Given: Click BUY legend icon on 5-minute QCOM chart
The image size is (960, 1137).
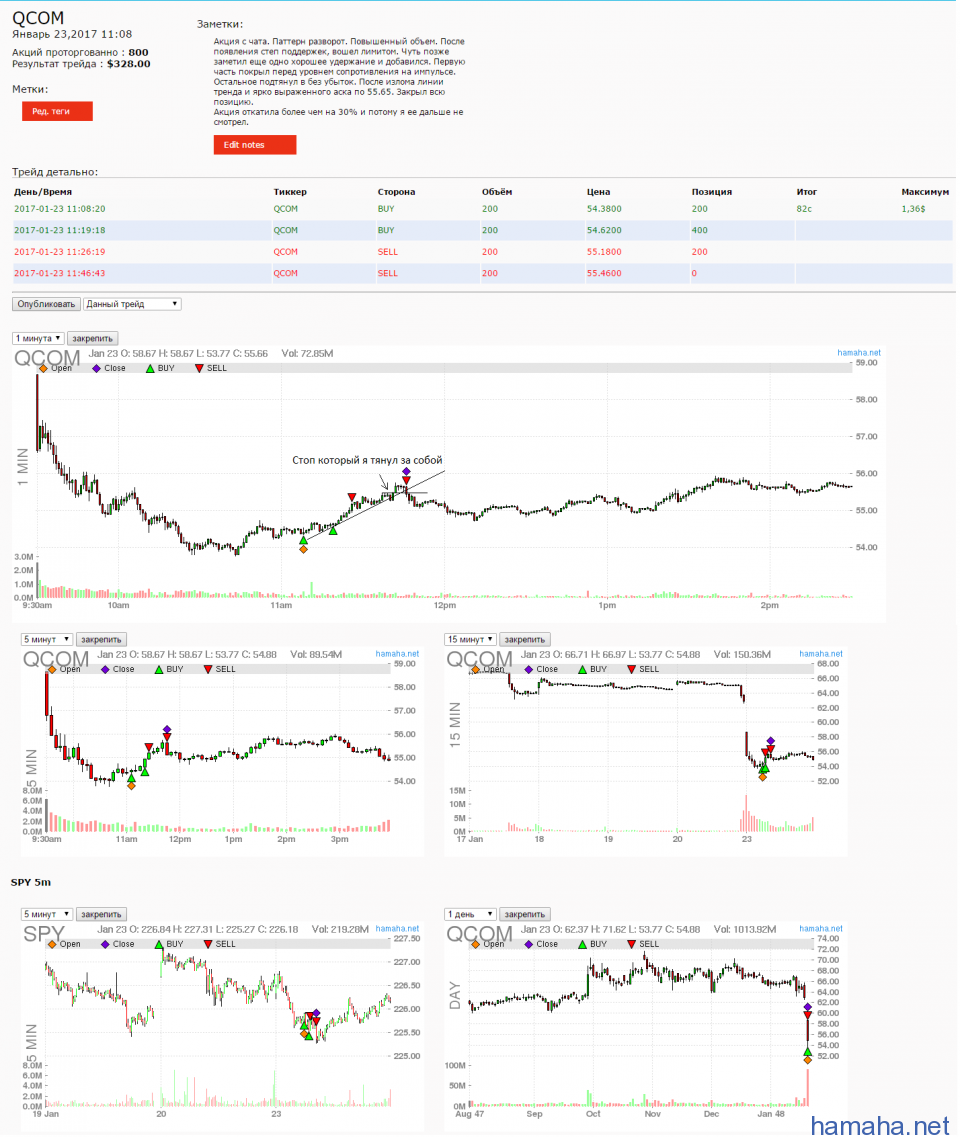Looking at the screenshot, I should [x=159, y=669].
